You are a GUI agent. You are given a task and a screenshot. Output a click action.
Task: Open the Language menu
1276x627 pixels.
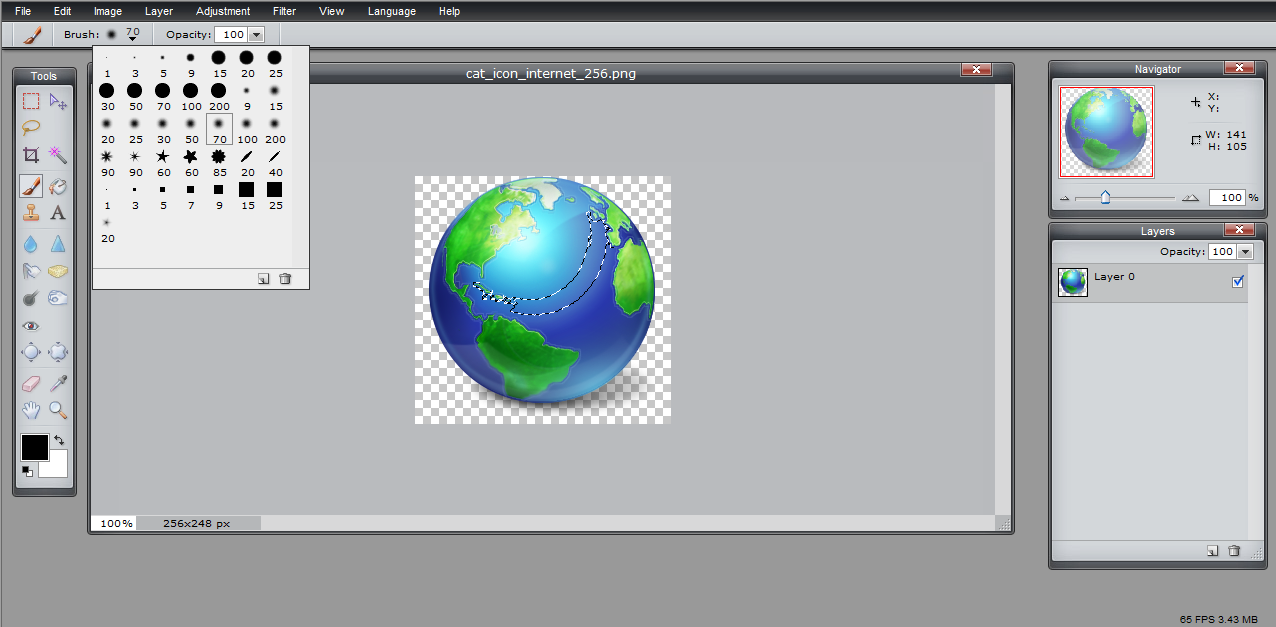[392, 11]
